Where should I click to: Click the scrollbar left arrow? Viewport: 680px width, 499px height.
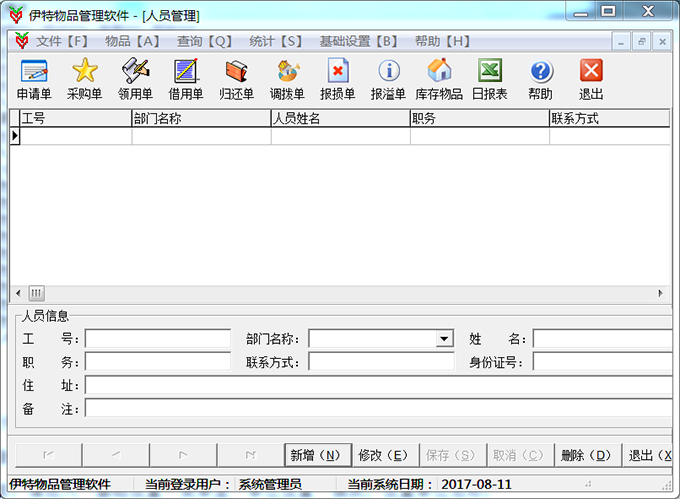coord(18,294)
